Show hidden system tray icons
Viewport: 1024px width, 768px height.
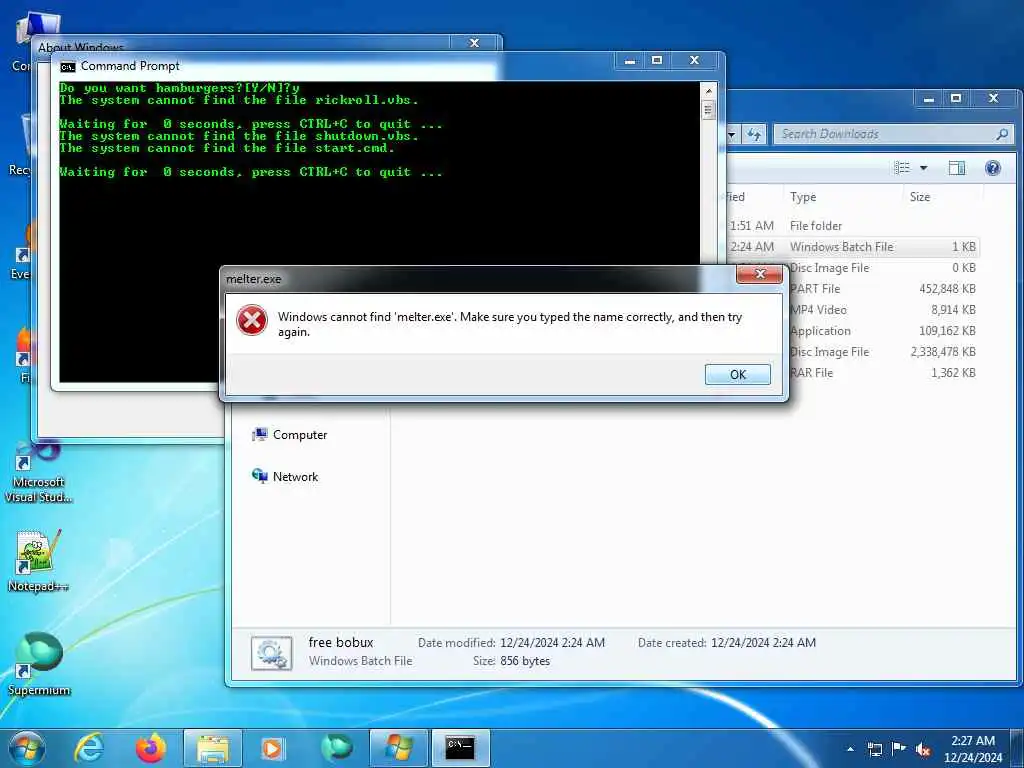(x=850, y=749)
